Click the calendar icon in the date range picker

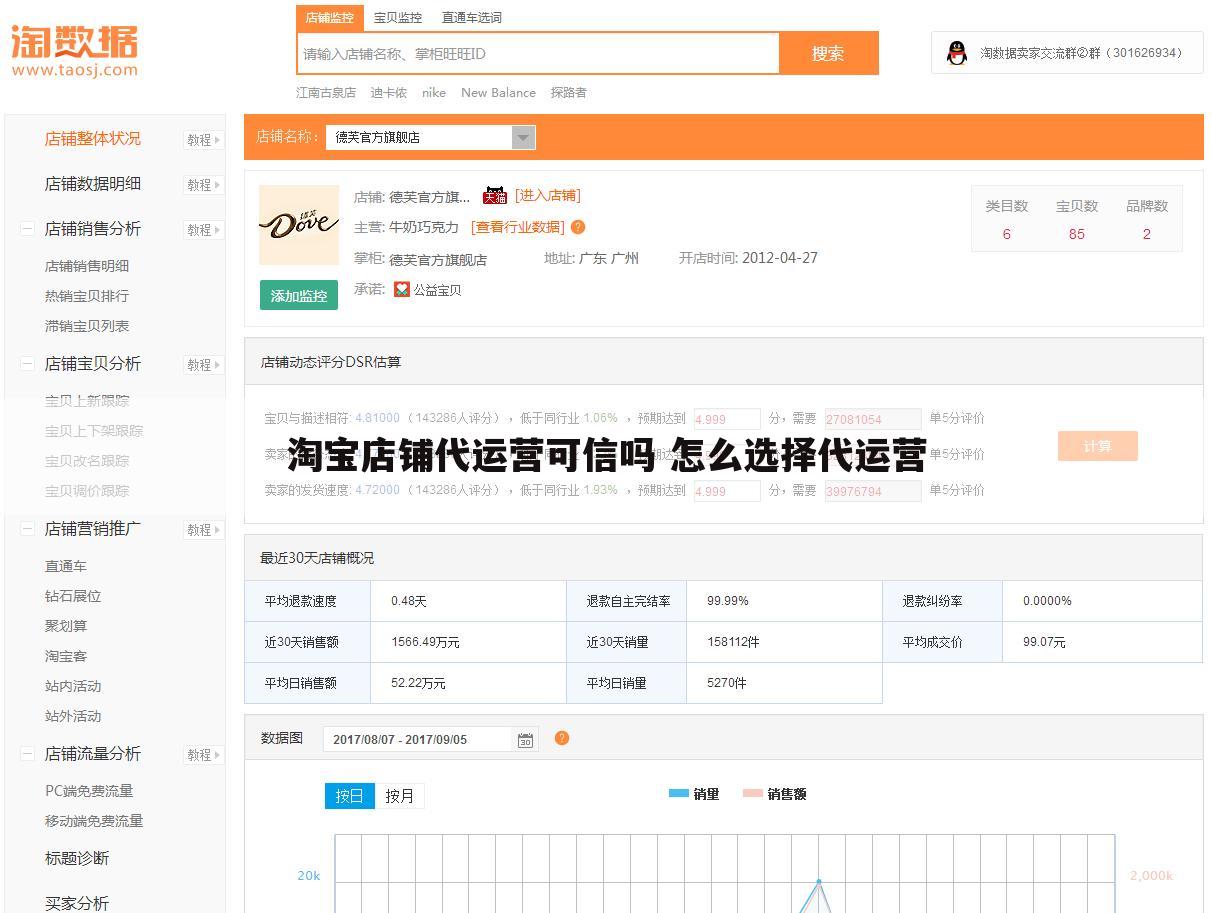[525, 739]
